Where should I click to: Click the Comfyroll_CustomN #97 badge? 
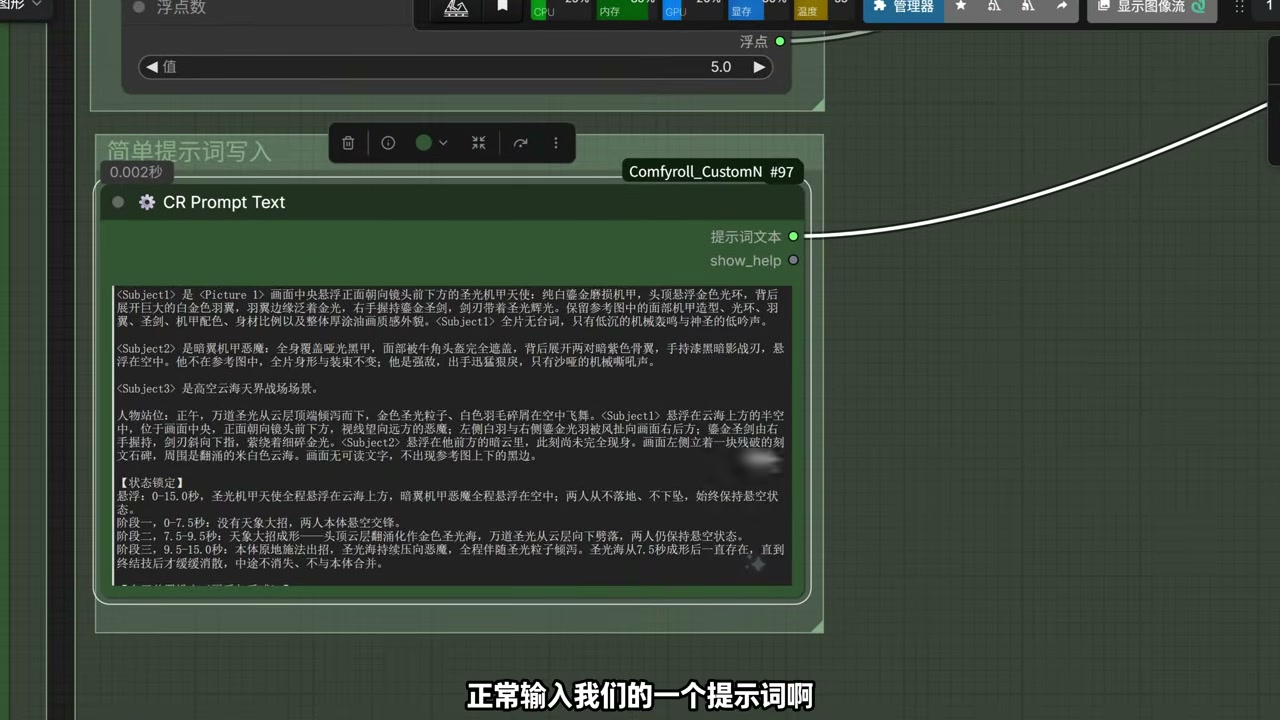point(711,172)
